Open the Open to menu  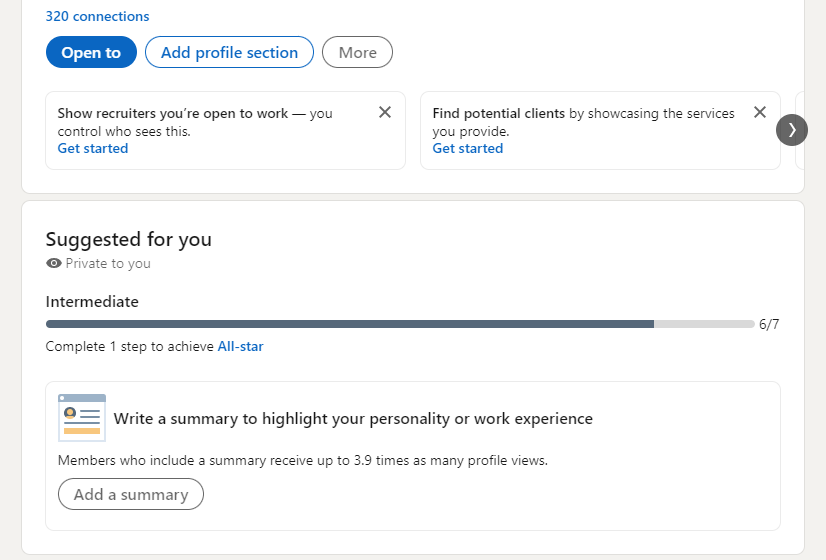(x=91, y=52)
